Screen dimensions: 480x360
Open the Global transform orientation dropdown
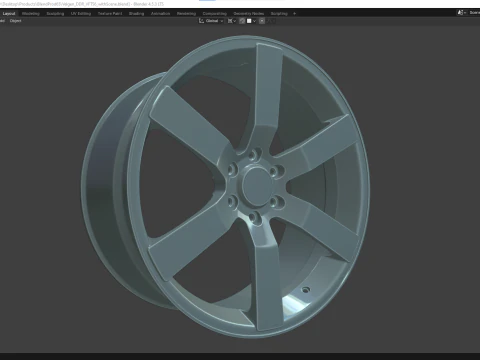211,21
